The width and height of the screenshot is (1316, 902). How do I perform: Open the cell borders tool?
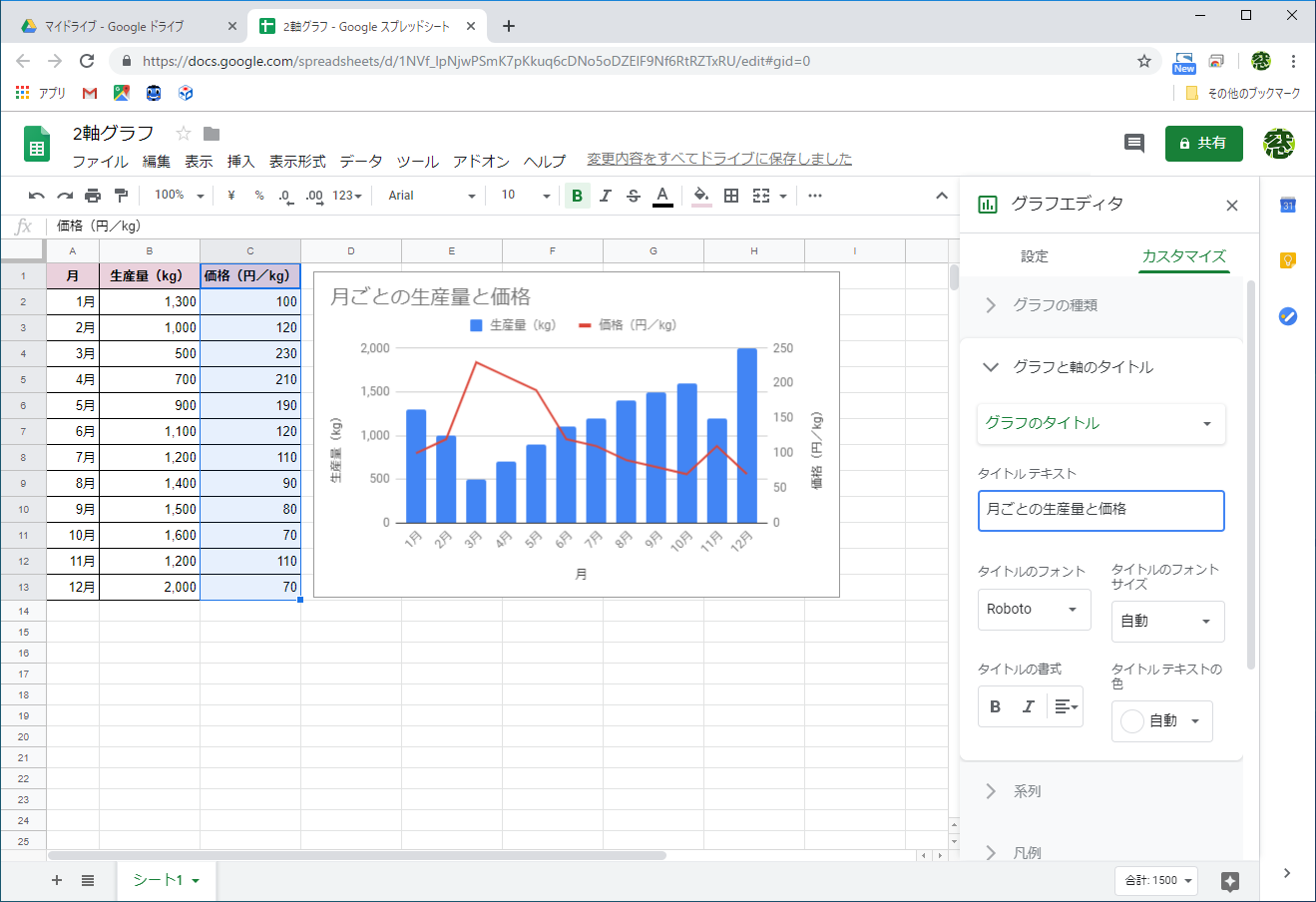pyautogui.click(x=731, y=196)
